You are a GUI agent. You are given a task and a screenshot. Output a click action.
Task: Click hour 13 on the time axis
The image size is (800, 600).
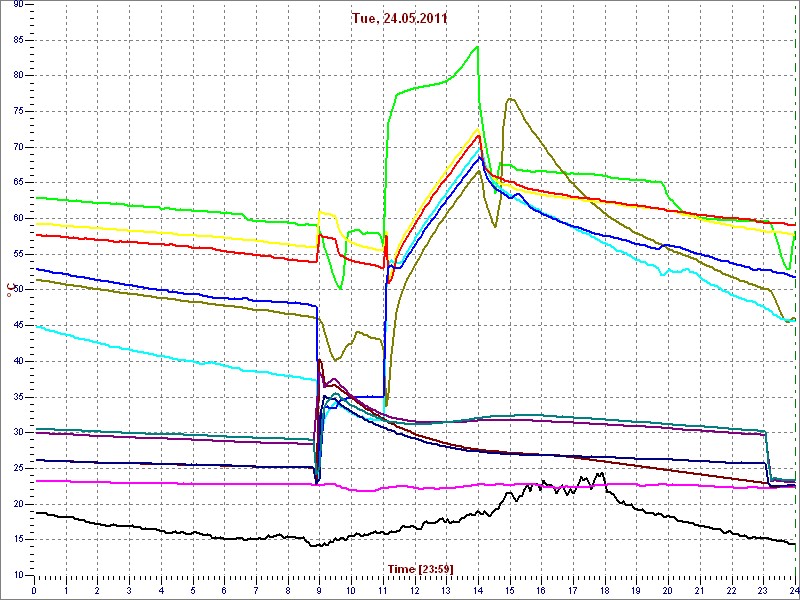(x=445, y=590)
